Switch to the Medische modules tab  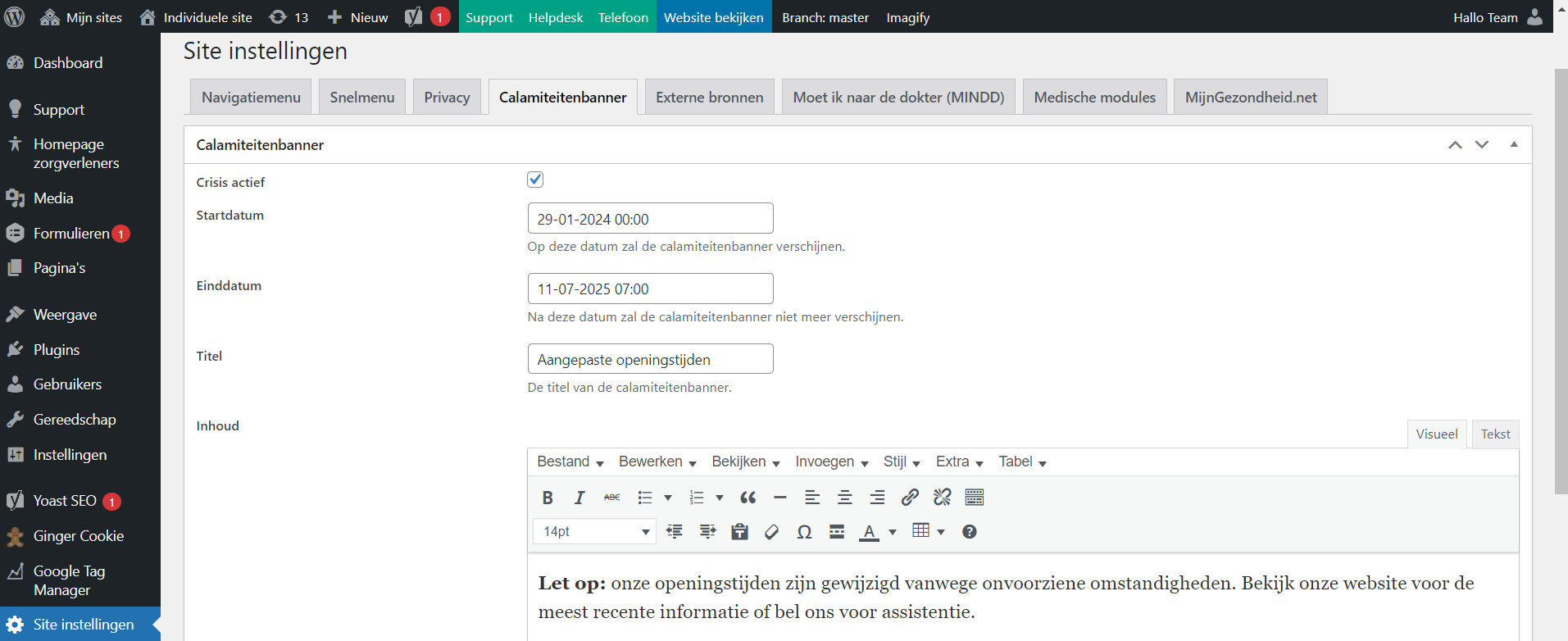1095,97
